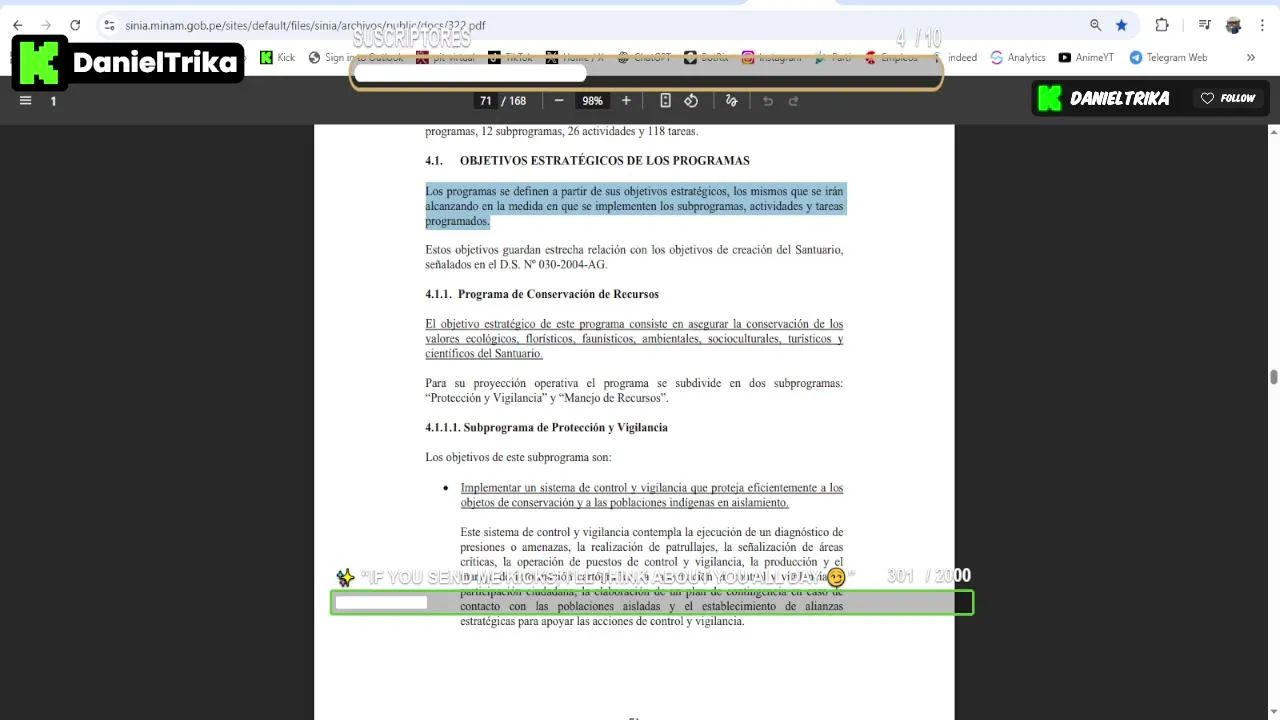Screen dimensions: 1280x720
Task: Click the green 301 / 2000 progress bar
Action: click(x=652, y=602)
